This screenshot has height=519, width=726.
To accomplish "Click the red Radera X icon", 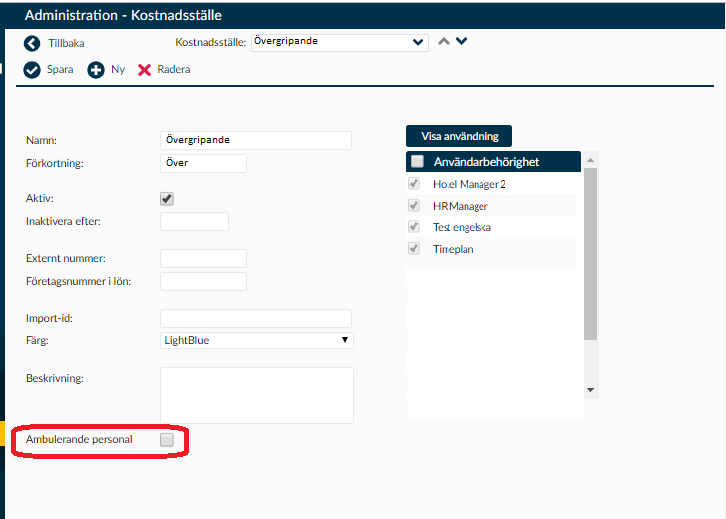I will pyautogui.click(x=144, y=70).
